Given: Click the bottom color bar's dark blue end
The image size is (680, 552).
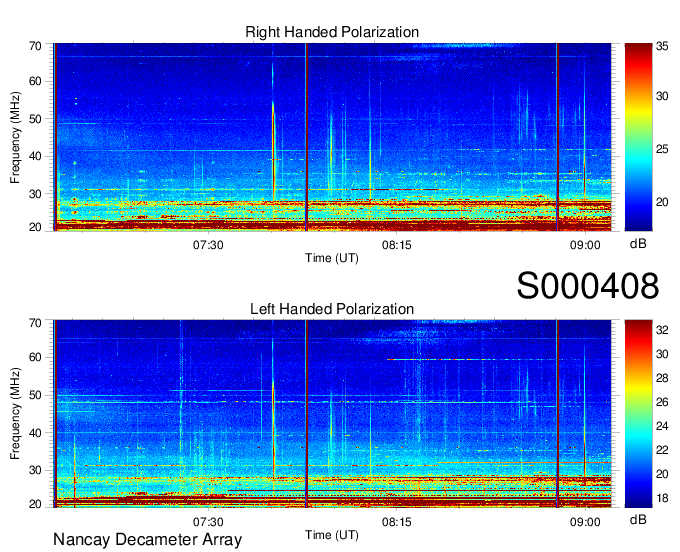Looking at the screenshot, I should (638, 502).
